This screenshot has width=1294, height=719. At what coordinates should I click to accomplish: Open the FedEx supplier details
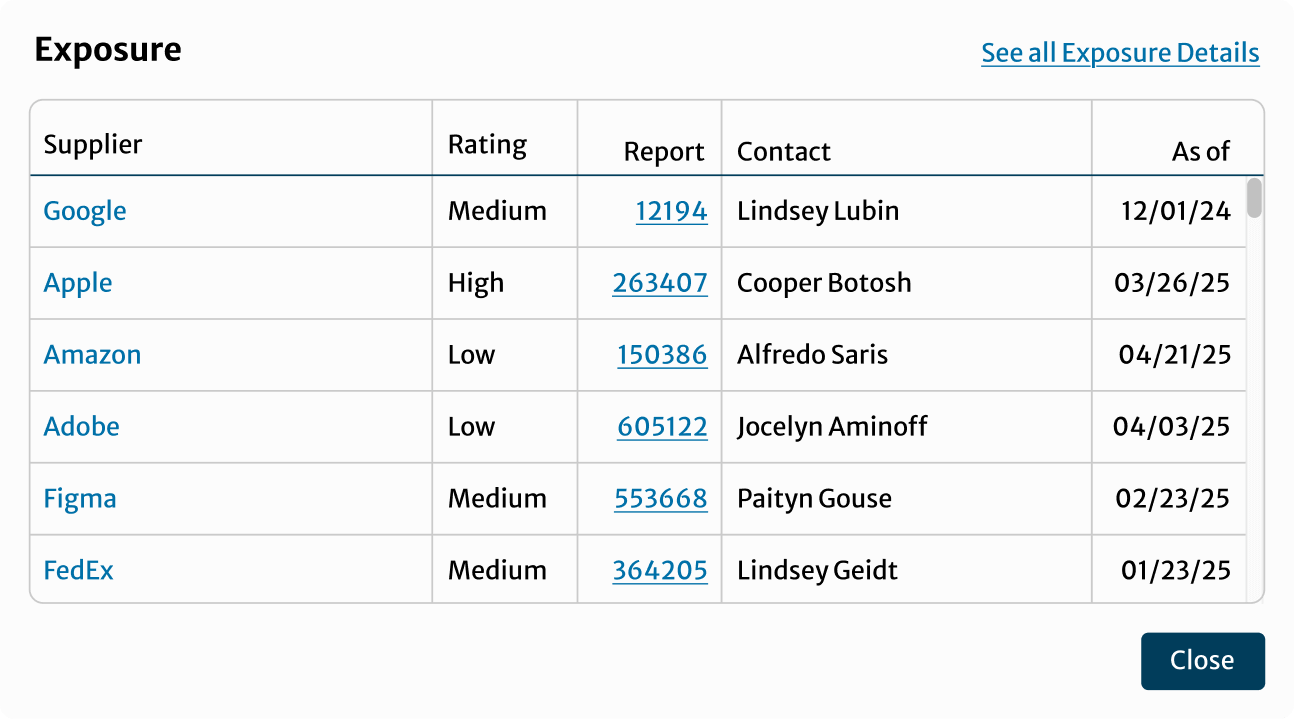[78, 569]
